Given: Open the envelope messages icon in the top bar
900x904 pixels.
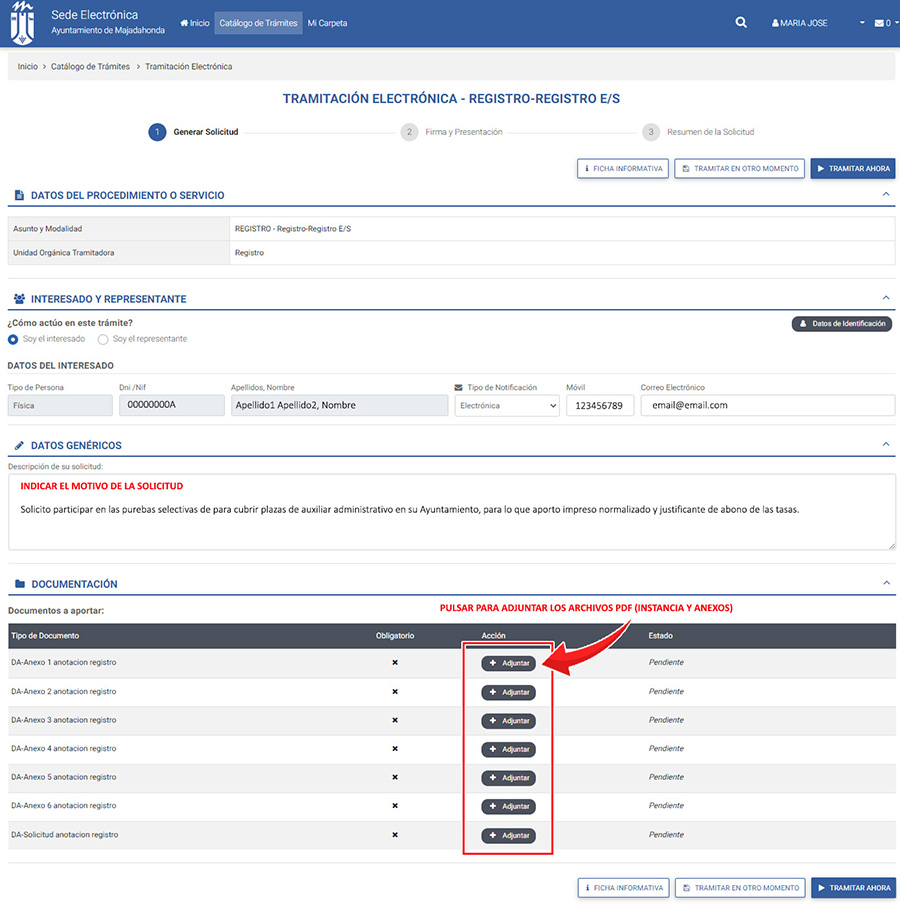Looking at the screenshot, I should coord(877,22).
